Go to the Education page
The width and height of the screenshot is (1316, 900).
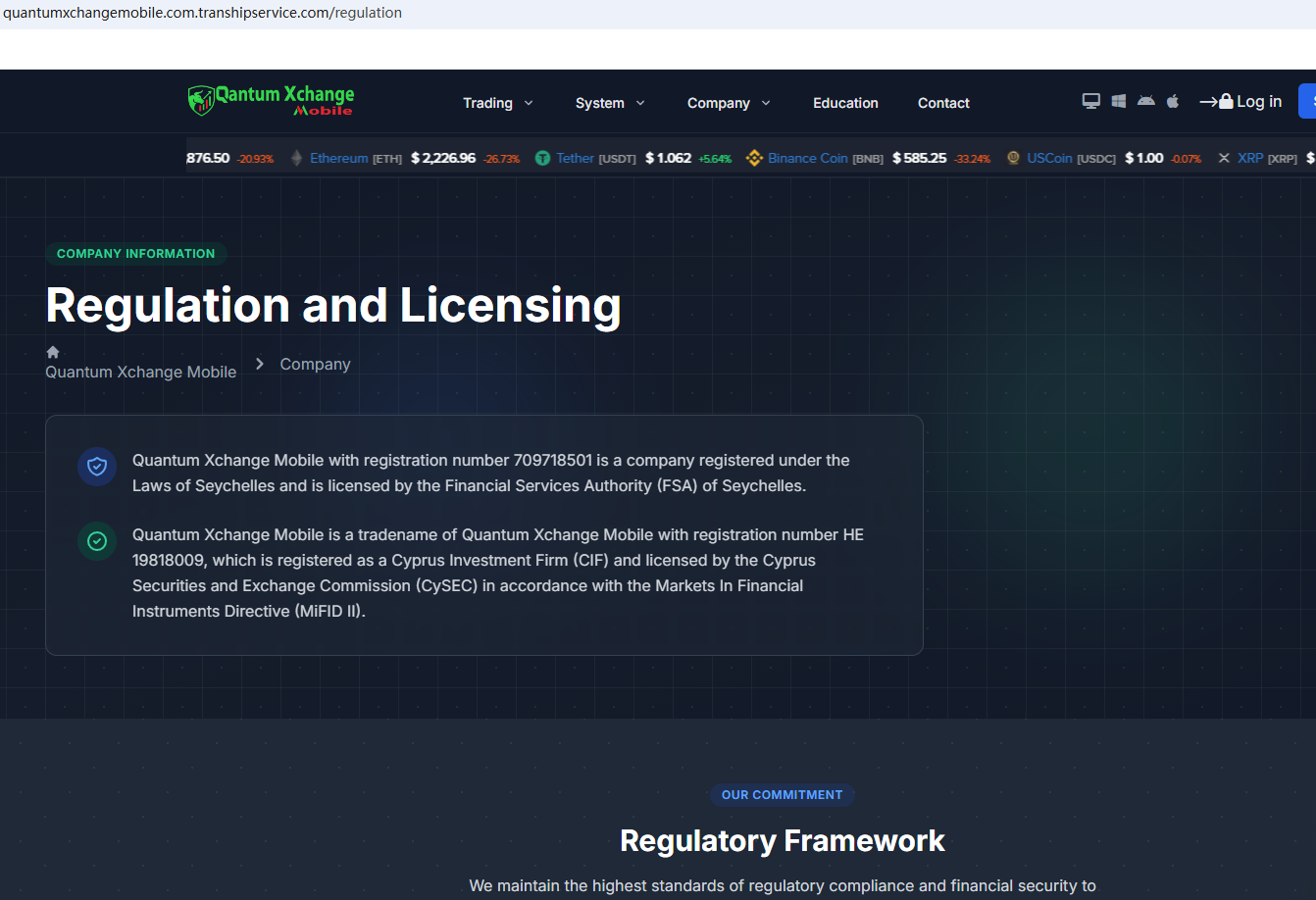[x=845, y=103]
